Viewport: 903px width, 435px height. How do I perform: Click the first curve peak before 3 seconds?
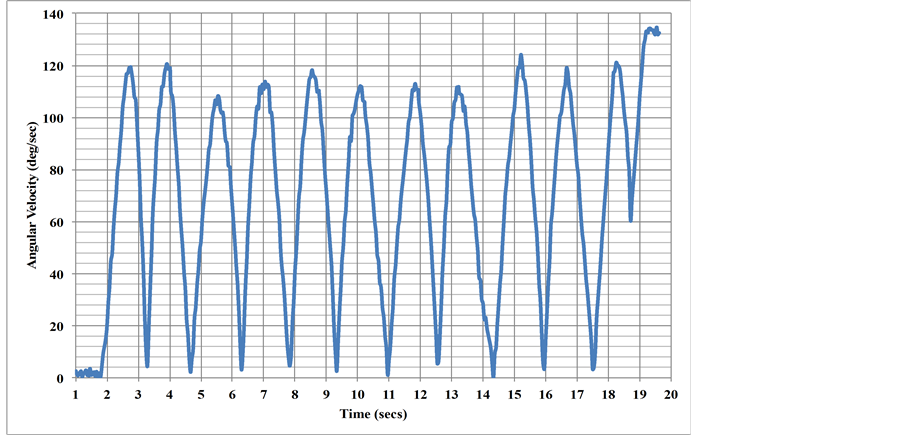click(130, 69)
